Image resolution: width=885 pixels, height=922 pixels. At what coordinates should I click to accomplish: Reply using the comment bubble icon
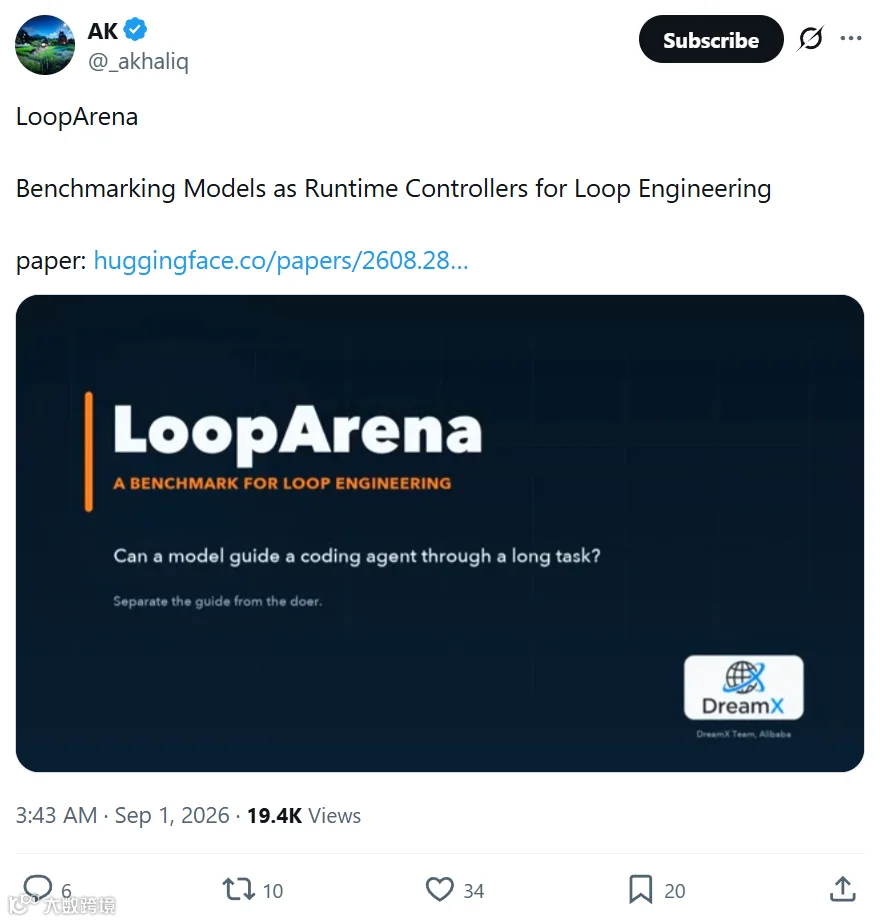tap(38, 888)
